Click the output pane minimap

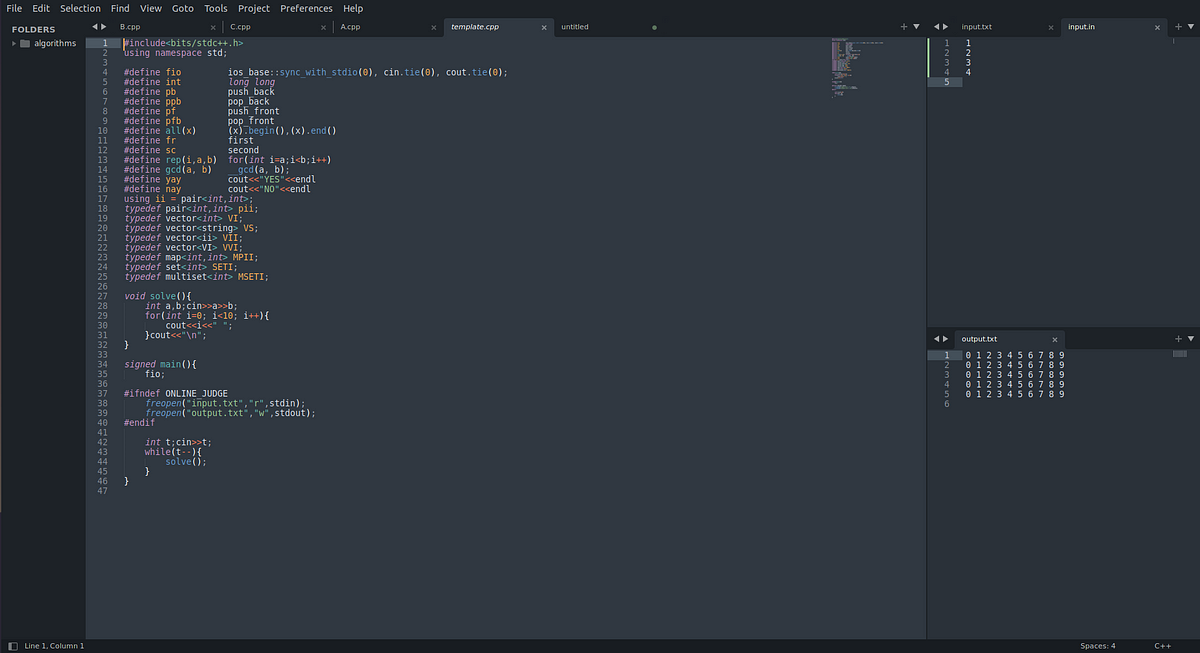pos(1180,353)
